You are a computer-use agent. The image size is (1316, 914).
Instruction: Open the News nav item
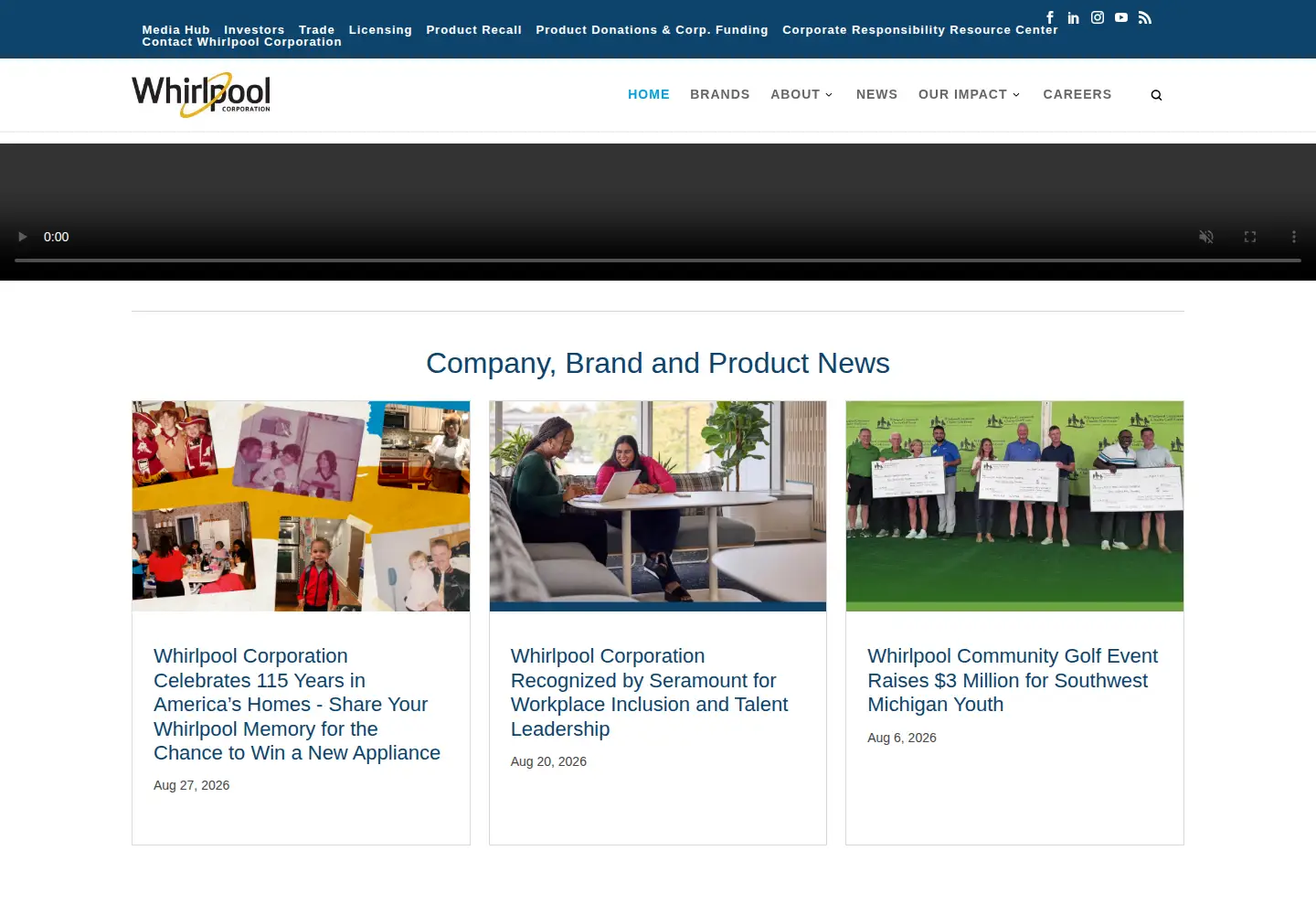pyautogui.click(x=876, y=94)
